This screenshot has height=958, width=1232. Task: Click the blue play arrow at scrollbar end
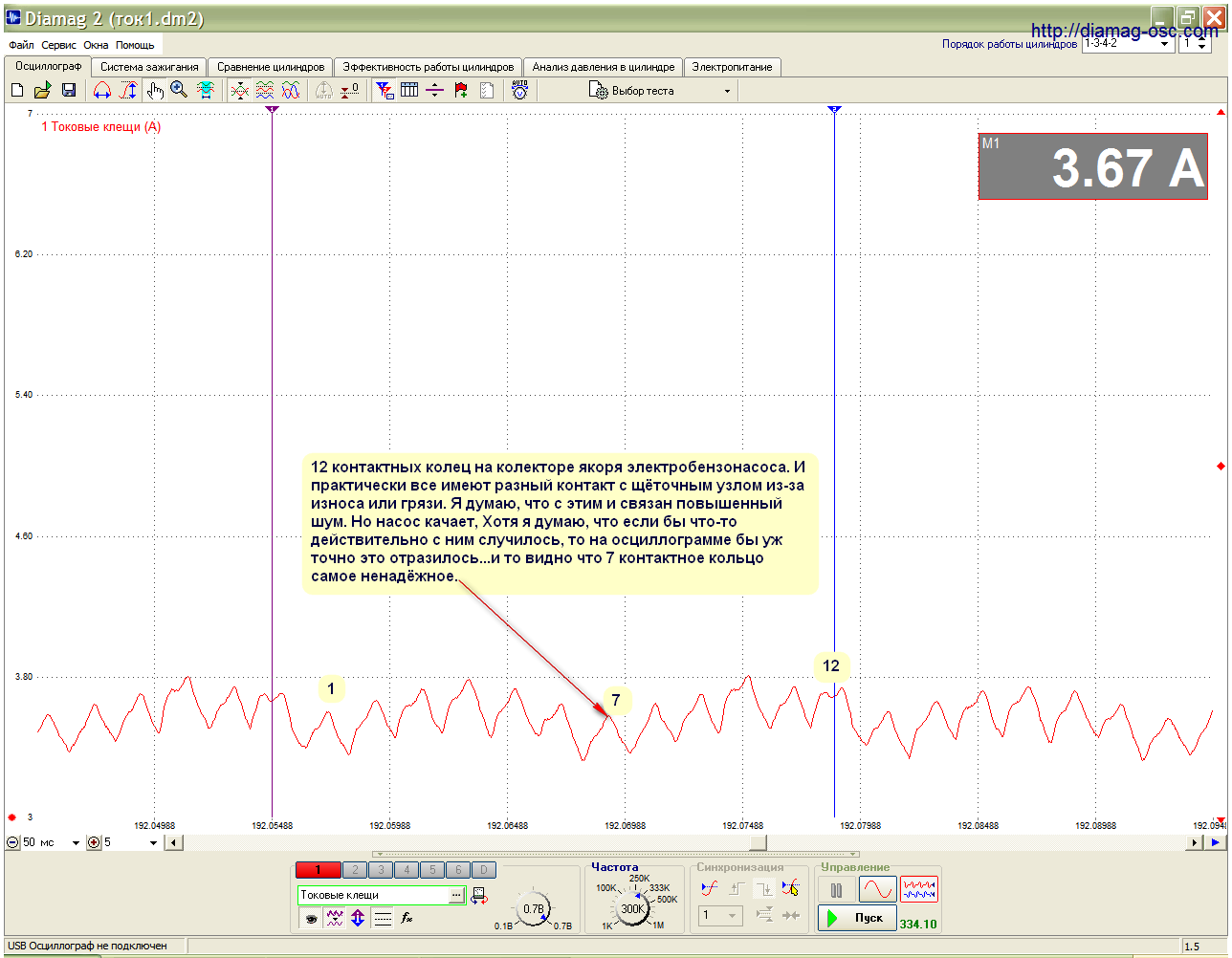pyautogui.click(x=1216, y=842)
